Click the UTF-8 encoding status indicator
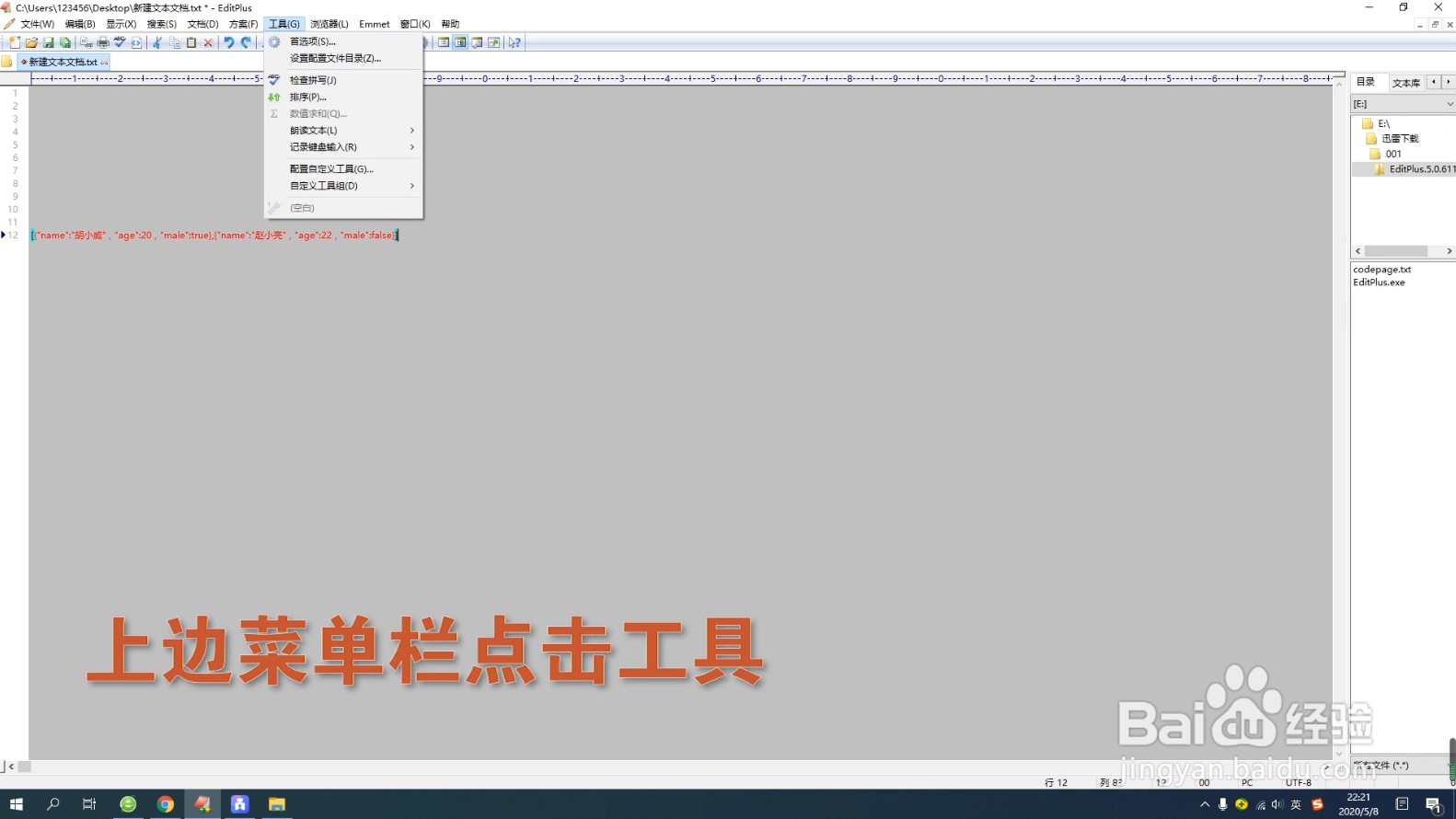Screen dimensions: 1456x819 1299,783
